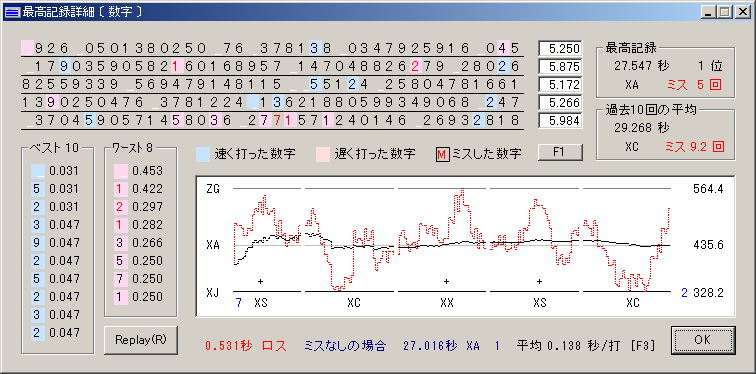Click the red ミス 9.2 回 text

(695, 147)
